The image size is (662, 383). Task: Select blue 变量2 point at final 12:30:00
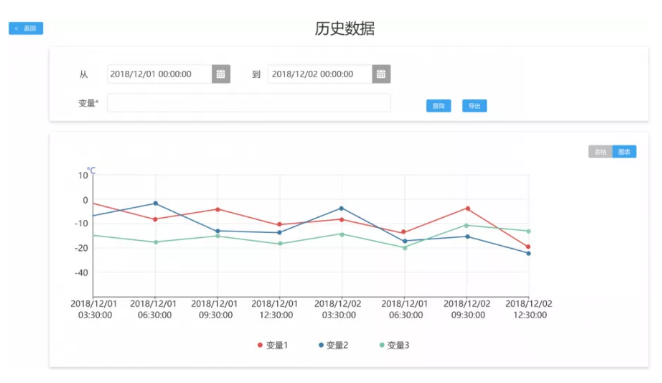click(529, 253)
